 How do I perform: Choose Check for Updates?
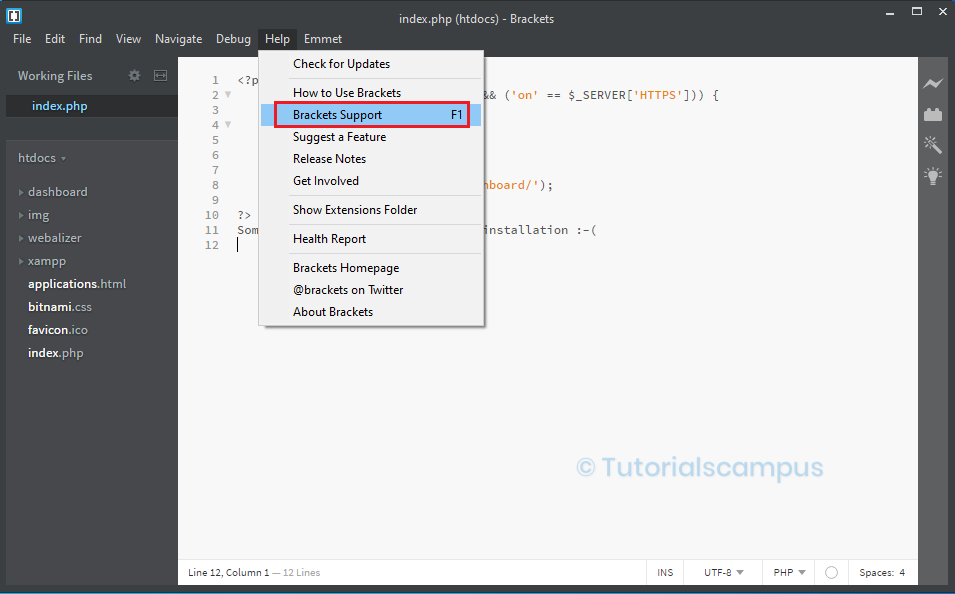(371, 64)
